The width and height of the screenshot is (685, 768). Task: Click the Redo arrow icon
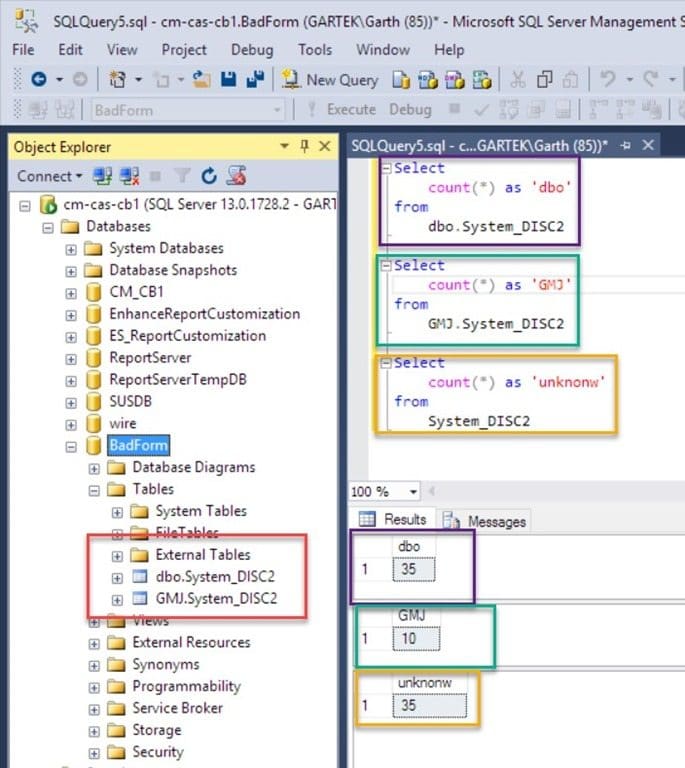coord(651,78)
